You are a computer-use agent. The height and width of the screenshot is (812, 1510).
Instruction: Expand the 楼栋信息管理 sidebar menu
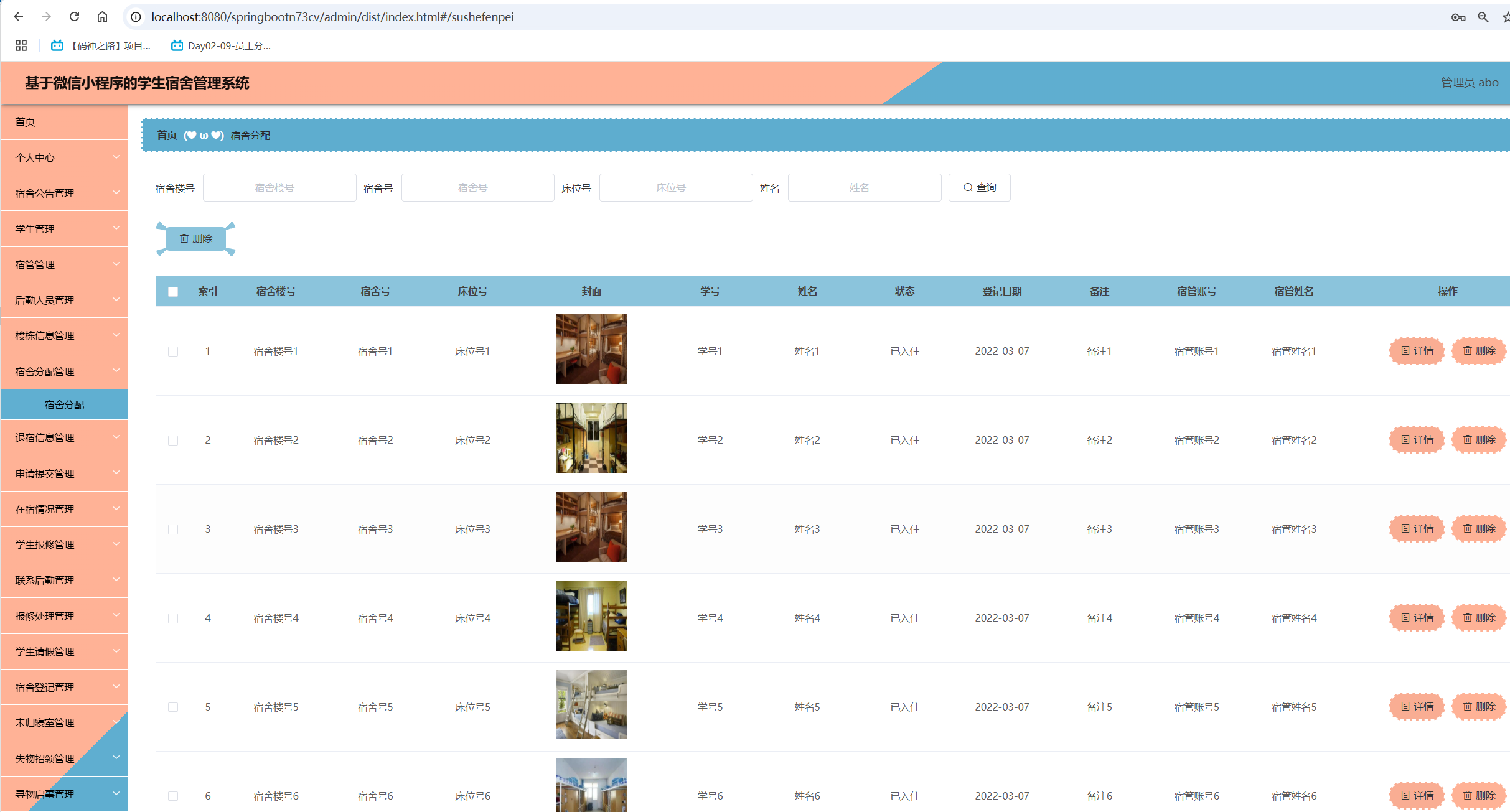(x=64, y=335)
